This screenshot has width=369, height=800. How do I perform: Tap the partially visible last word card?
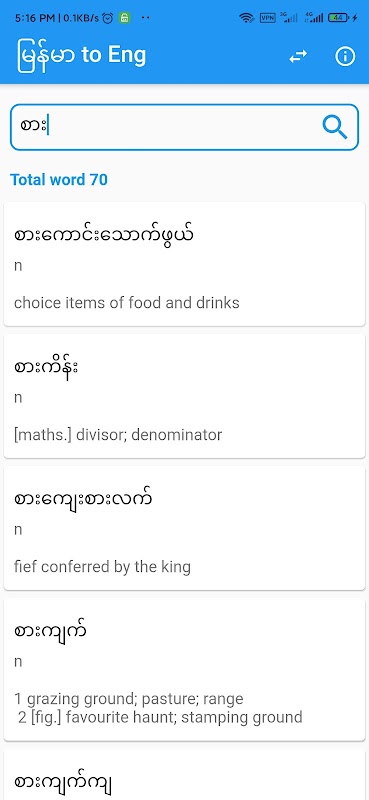pos(184,775)
